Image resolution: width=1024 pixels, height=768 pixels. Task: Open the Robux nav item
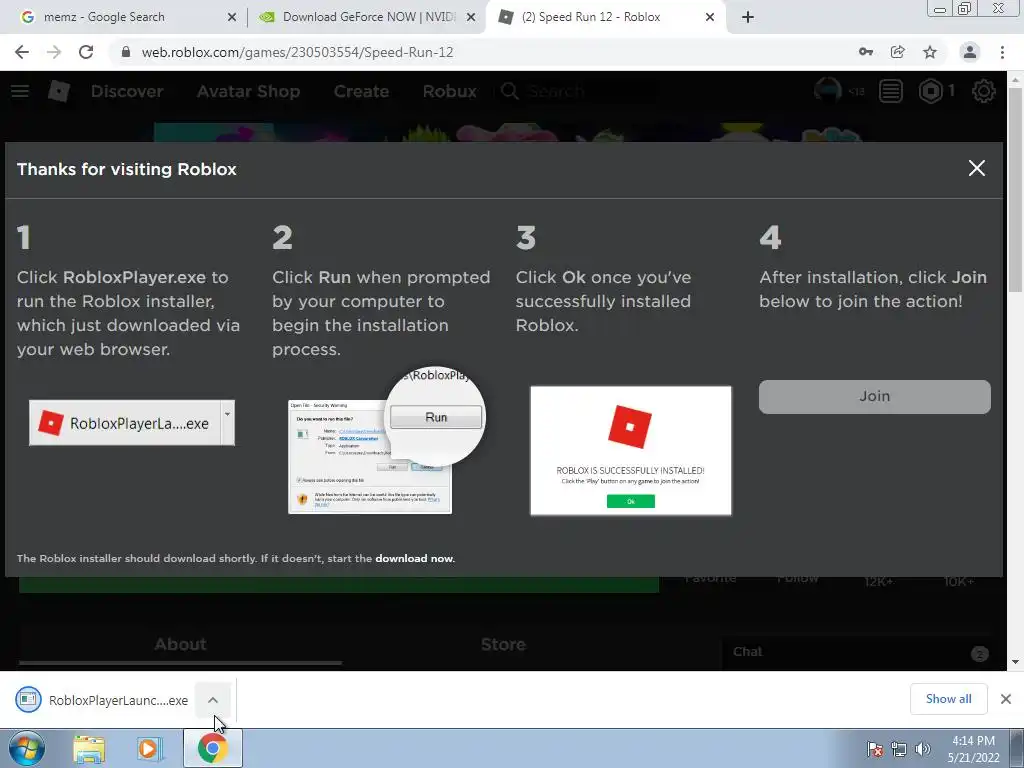click(449, 91)
